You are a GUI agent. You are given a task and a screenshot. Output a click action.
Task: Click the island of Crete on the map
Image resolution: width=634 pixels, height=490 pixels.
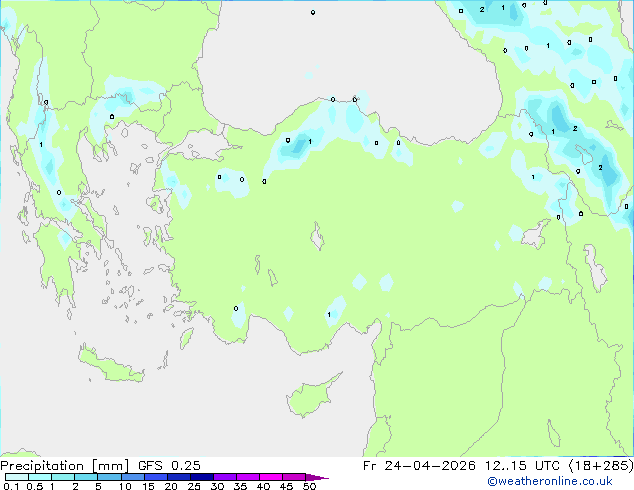[110, 365]
